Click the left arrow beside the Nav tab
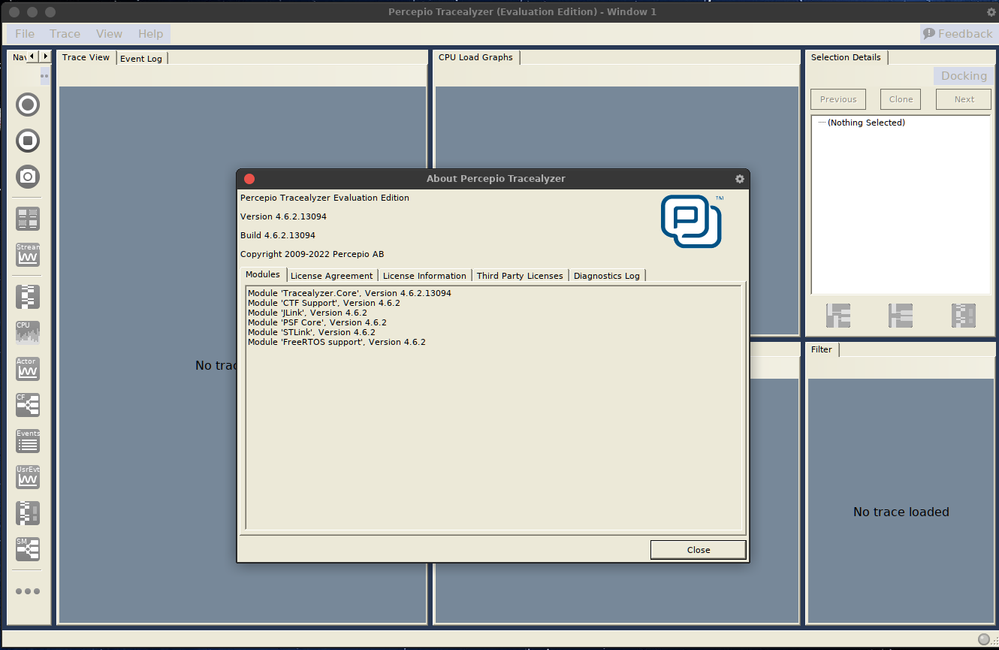This screenshot has height=650, width=999. tap(32, 57)
